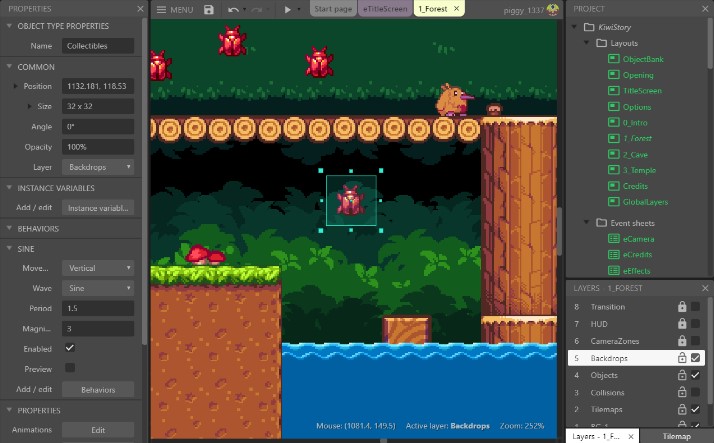Click the Opacity value field
This screenshot has height=443, width=714.
(98, 147)
